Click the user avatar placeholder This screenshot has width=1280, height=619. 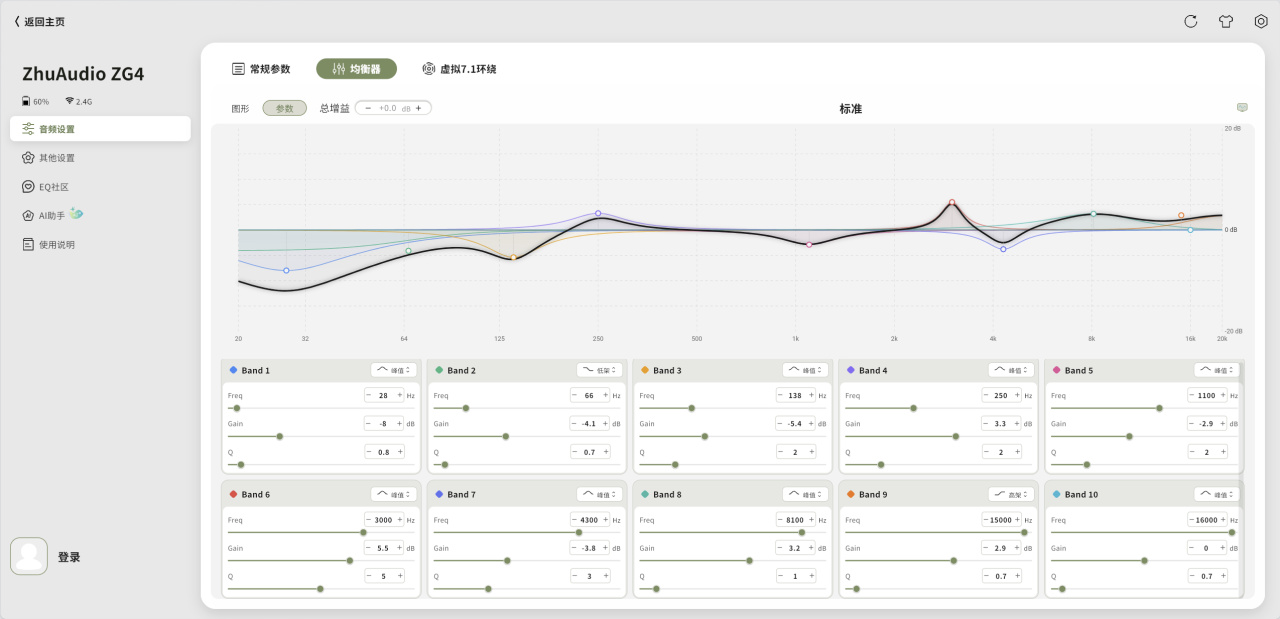tap(29, 556)
